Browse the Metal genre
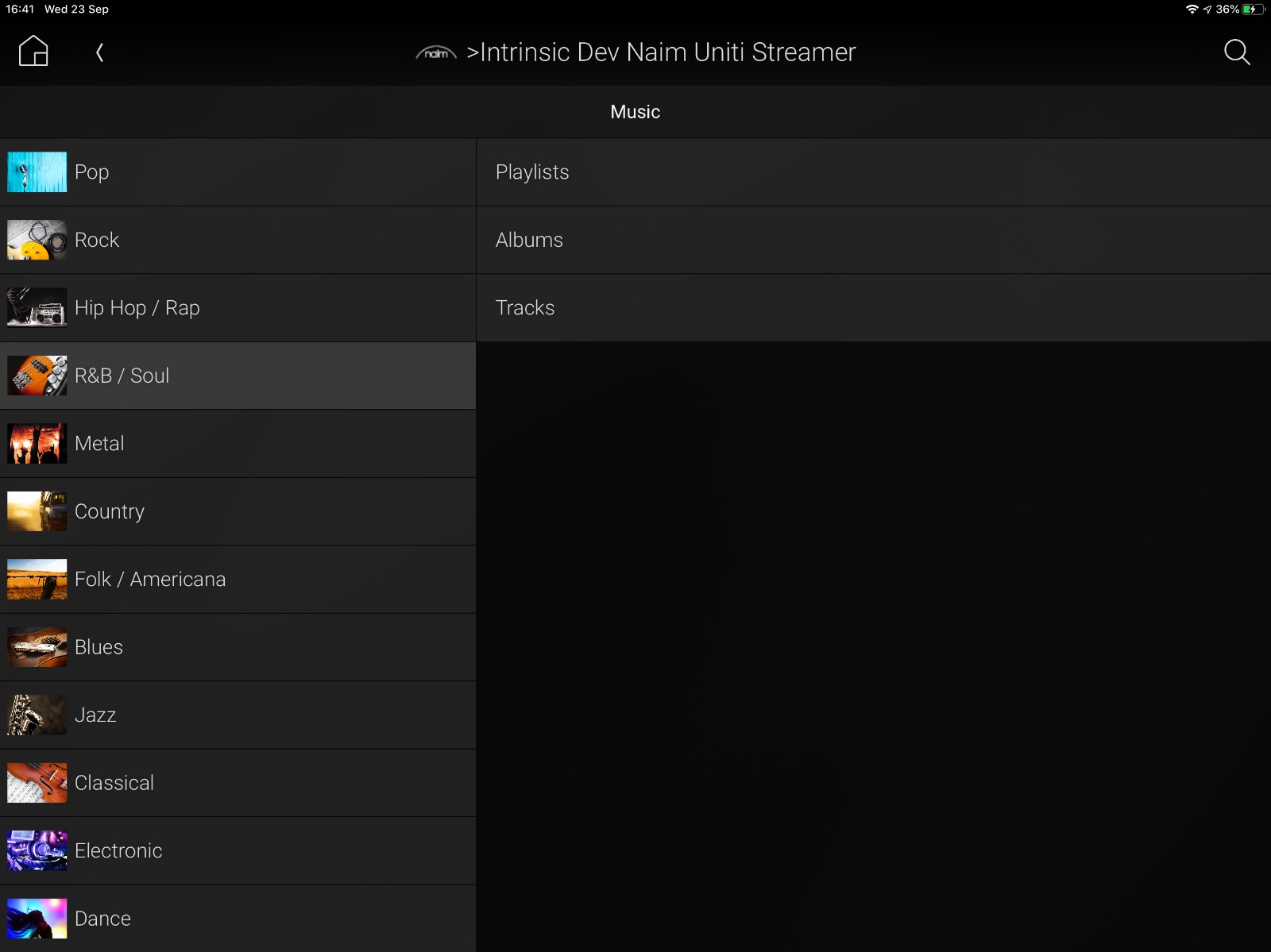Screen dimensions: 1271x952 click(238, 443)
